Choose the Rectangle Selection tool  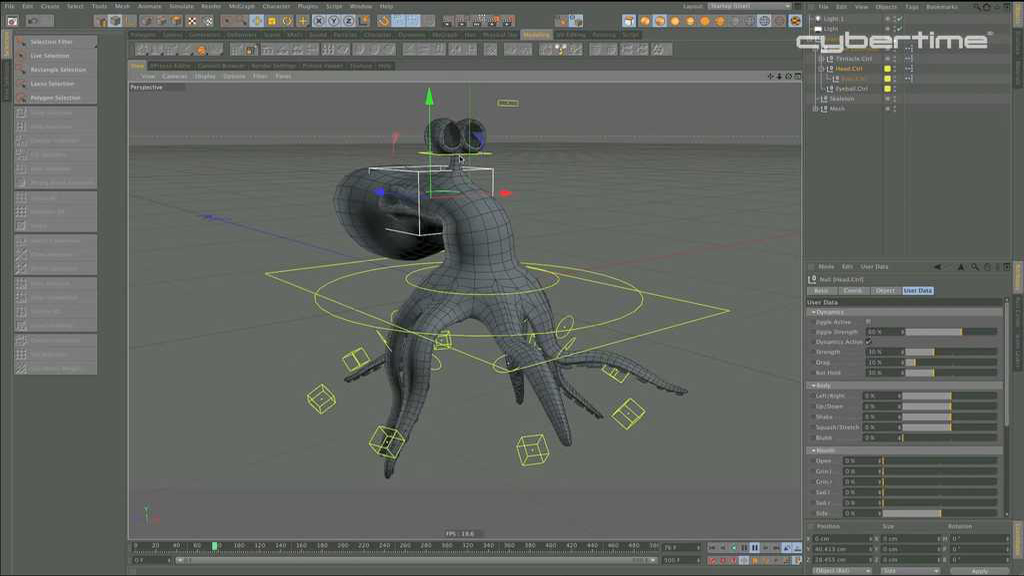[55, 70]
